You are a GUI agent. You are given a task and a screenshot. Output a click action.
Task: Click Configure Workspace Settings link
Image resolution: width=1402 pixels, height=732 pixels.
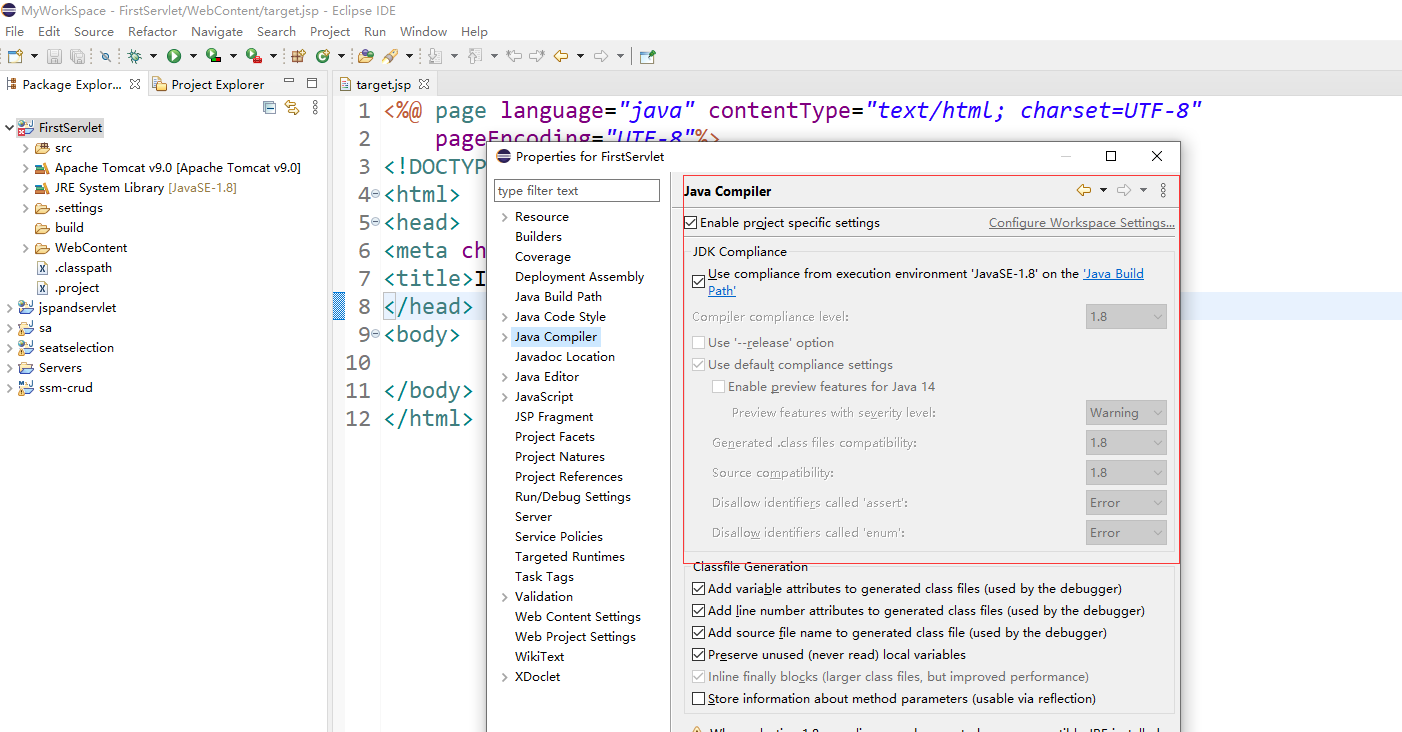(x=1081, y=223)
